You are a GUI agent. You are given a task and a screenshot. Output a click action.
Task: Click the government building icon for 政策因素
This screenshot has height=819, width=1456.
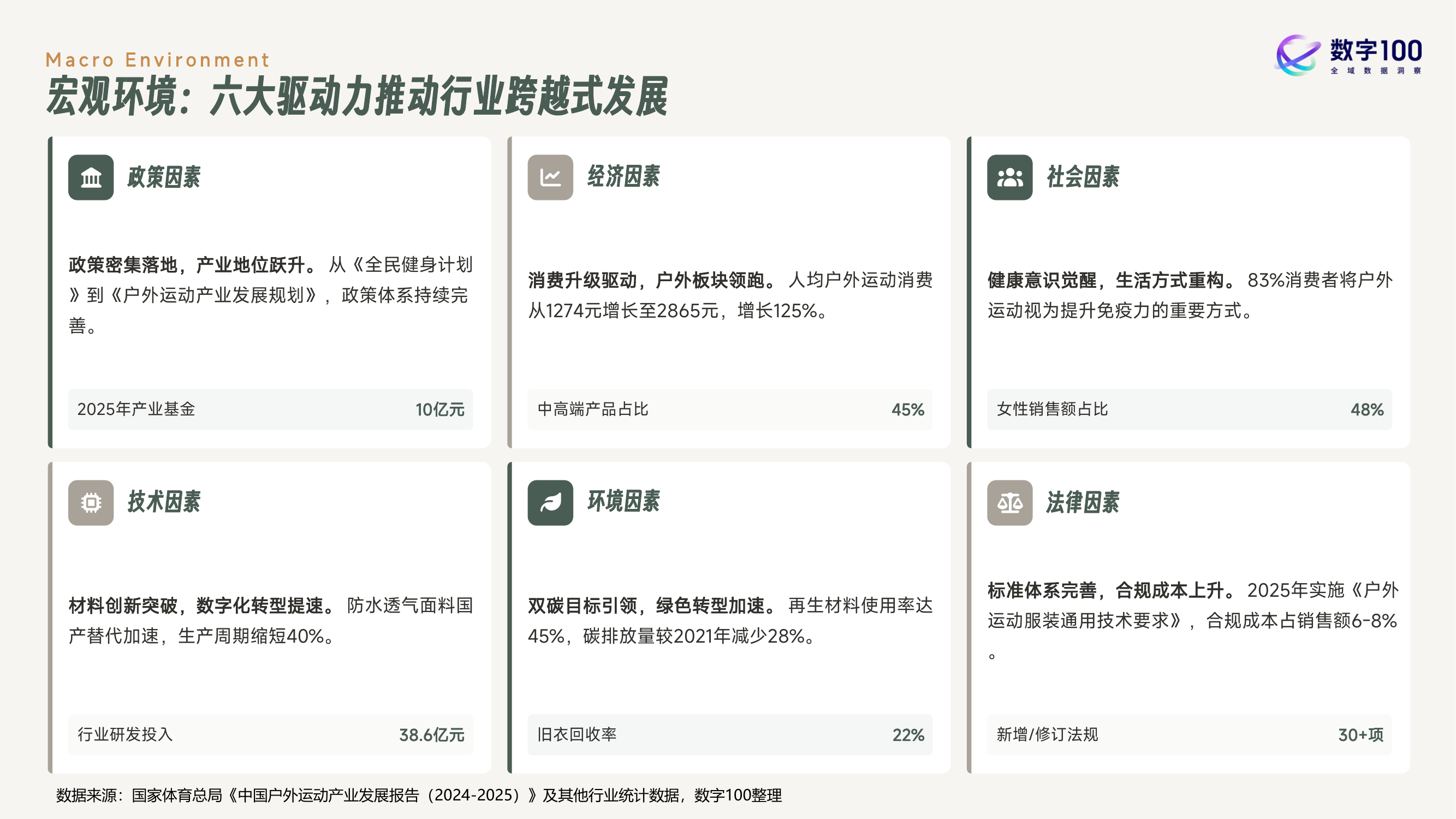pos(91,177)
